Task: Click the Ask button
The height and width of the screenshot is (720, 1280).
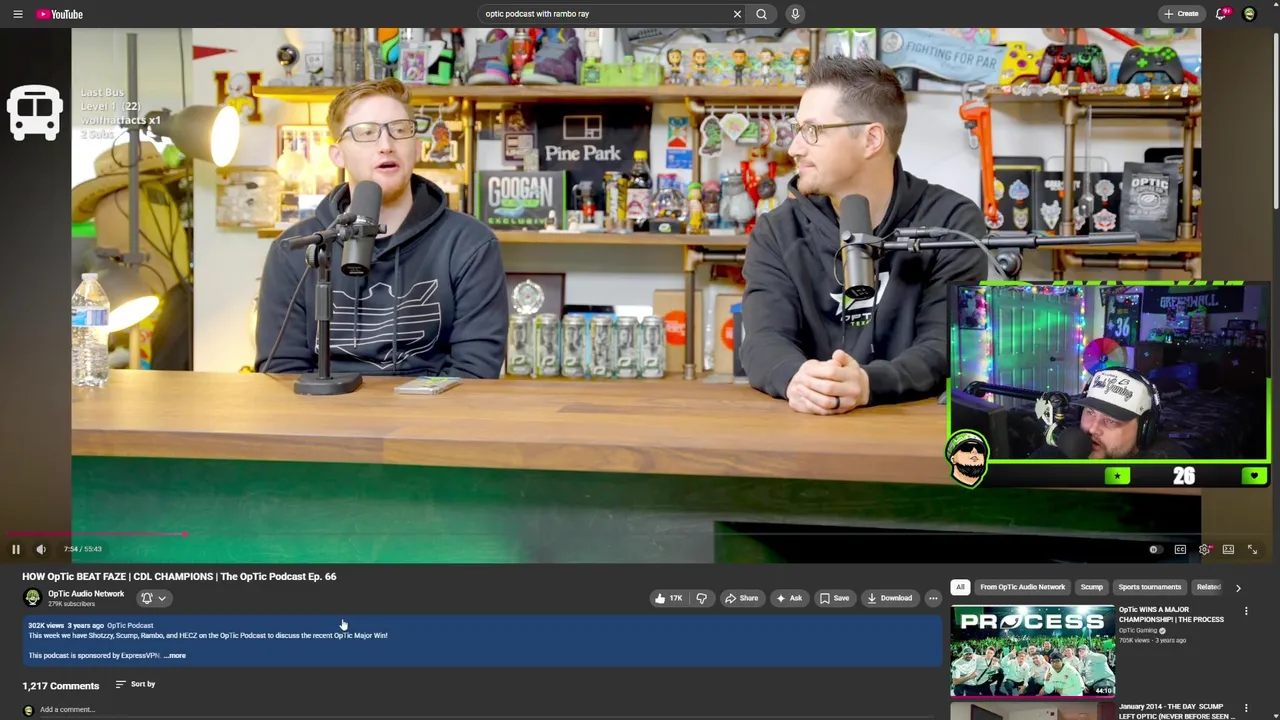Action: [788, 598]
